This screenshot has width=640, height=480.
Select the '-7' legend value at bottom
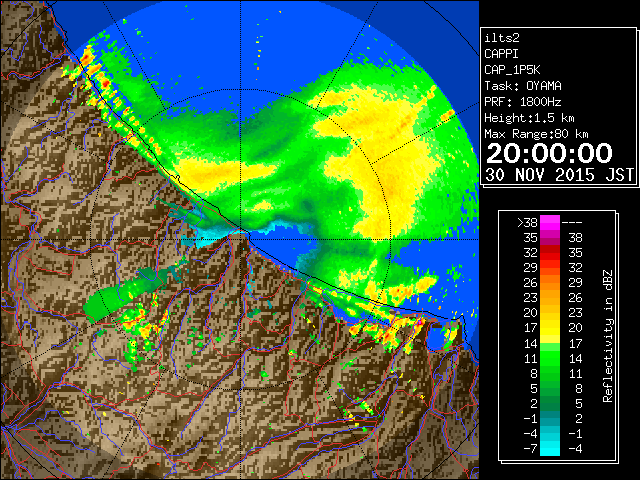coord(530,449)
